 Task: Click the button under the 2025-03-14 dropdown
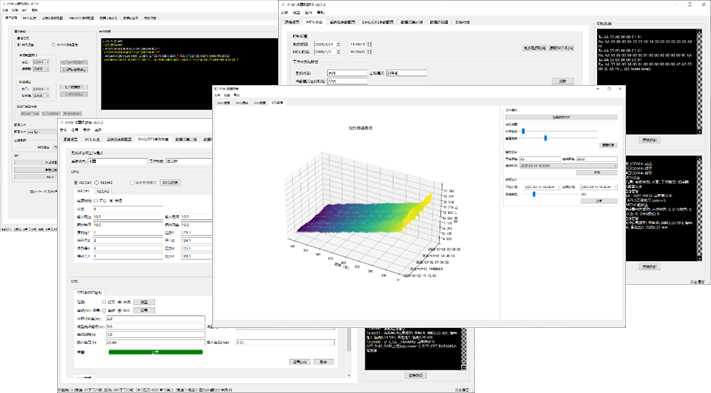click(x=597, y=173)
